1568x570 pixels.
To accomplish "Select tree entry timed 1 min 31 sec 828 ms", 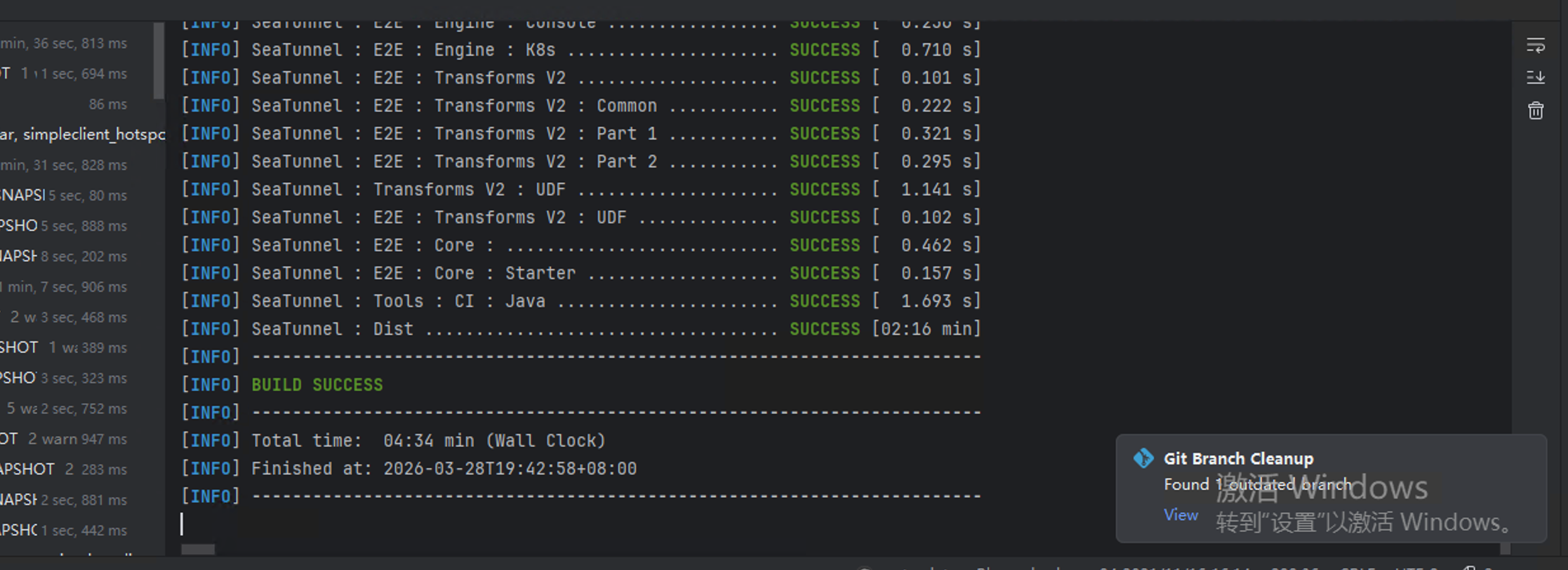I will click(63, 165).
